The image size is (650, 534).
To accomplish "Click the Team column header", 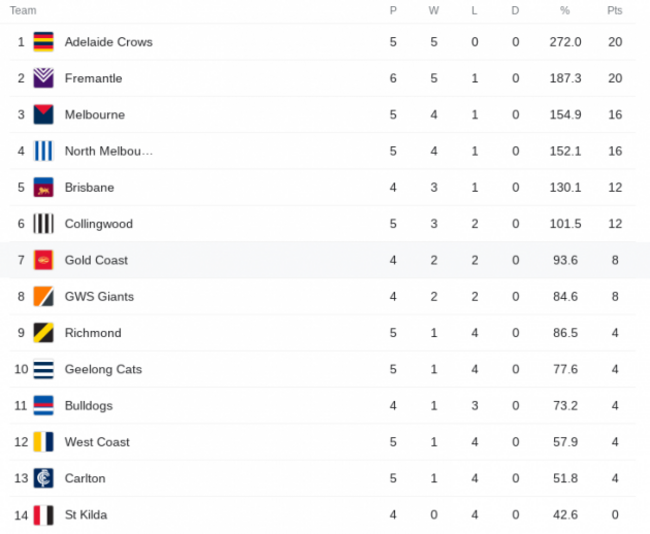I will [x=23, y=10].
